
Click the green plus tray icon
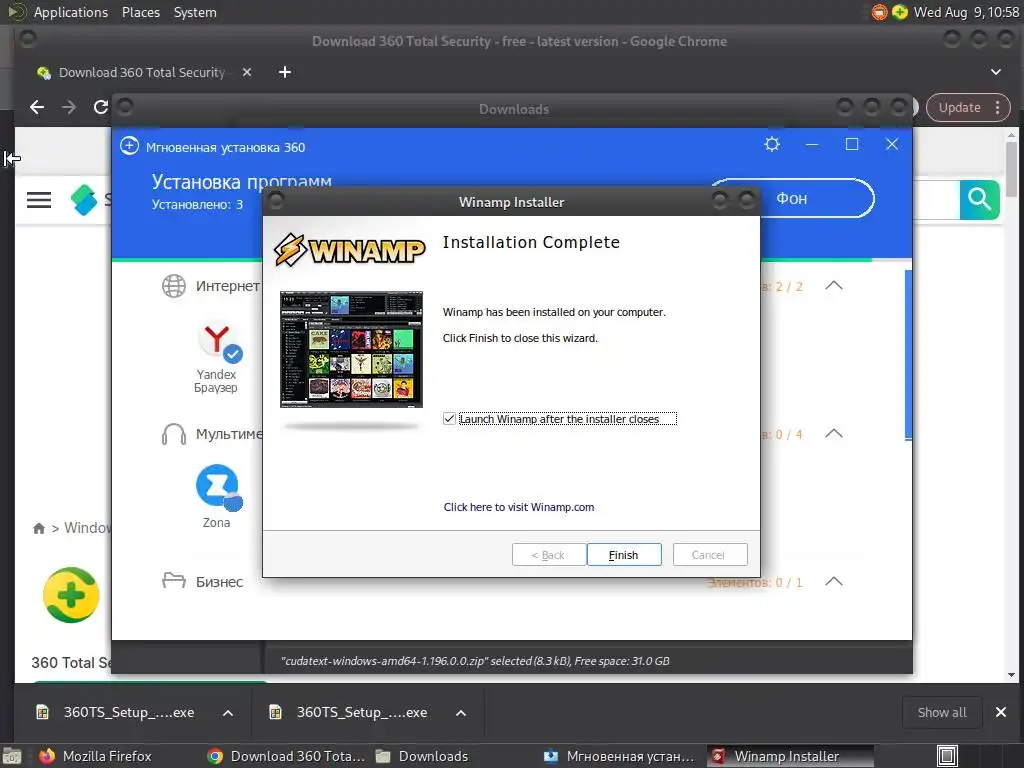point(900,12)
